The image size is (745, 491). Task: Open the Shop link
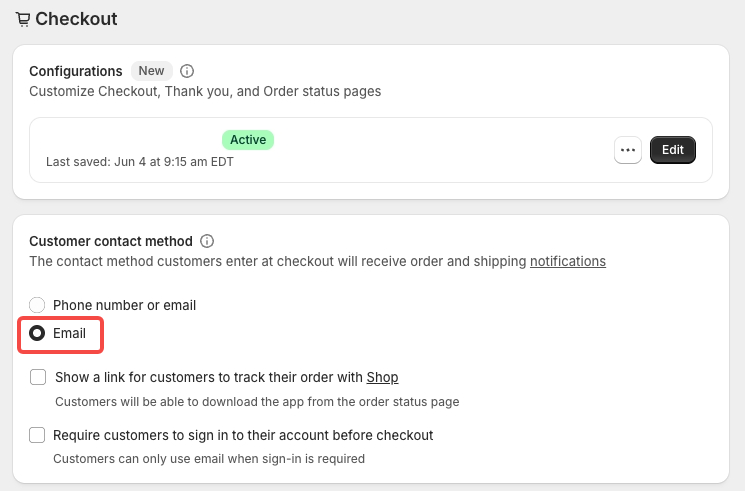coord(382,377)
